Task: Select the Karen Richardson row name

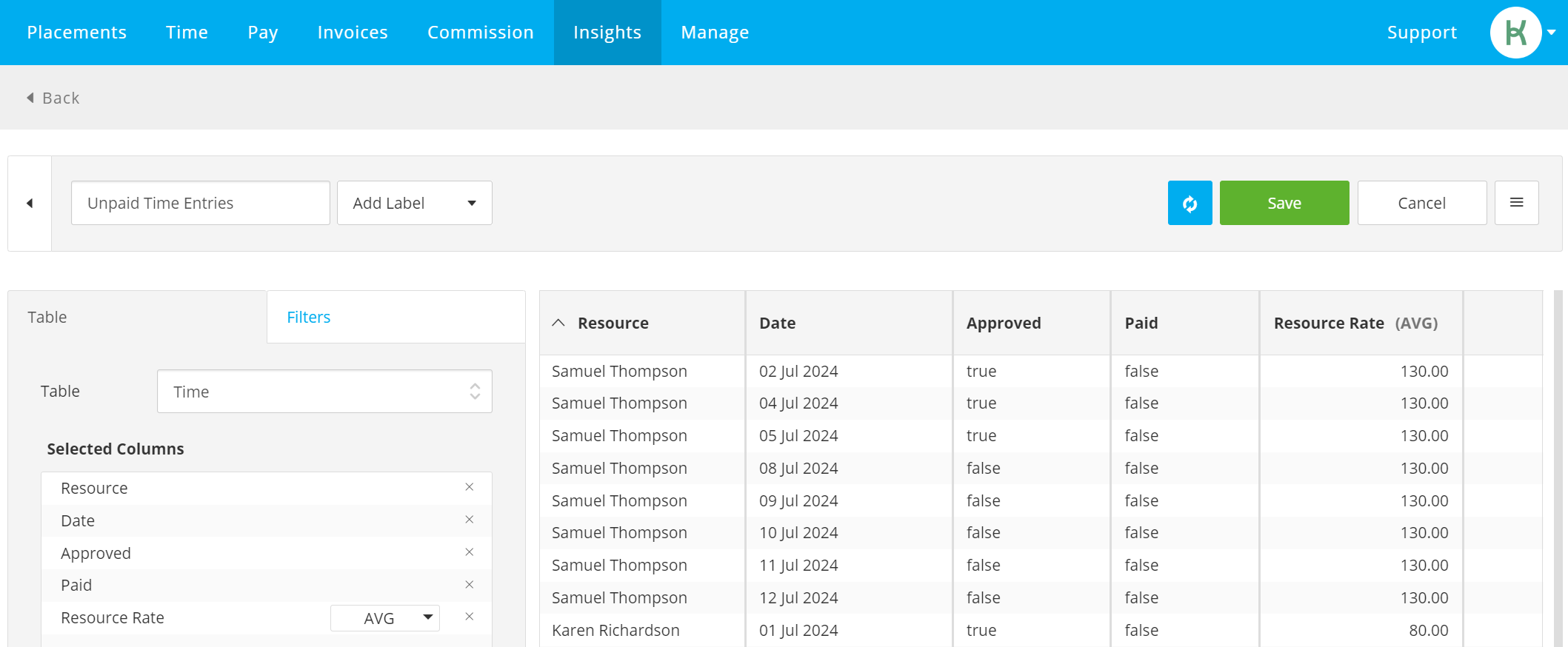Action: coord(615,630)
